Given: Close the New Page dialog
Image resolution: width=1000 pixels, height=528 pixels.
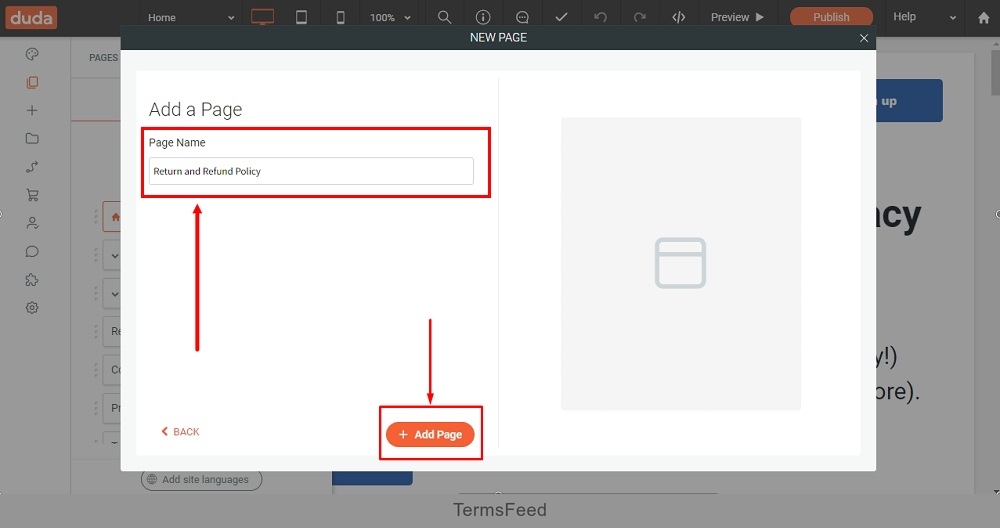Looking at the screenshot, I should pos(864,38).
